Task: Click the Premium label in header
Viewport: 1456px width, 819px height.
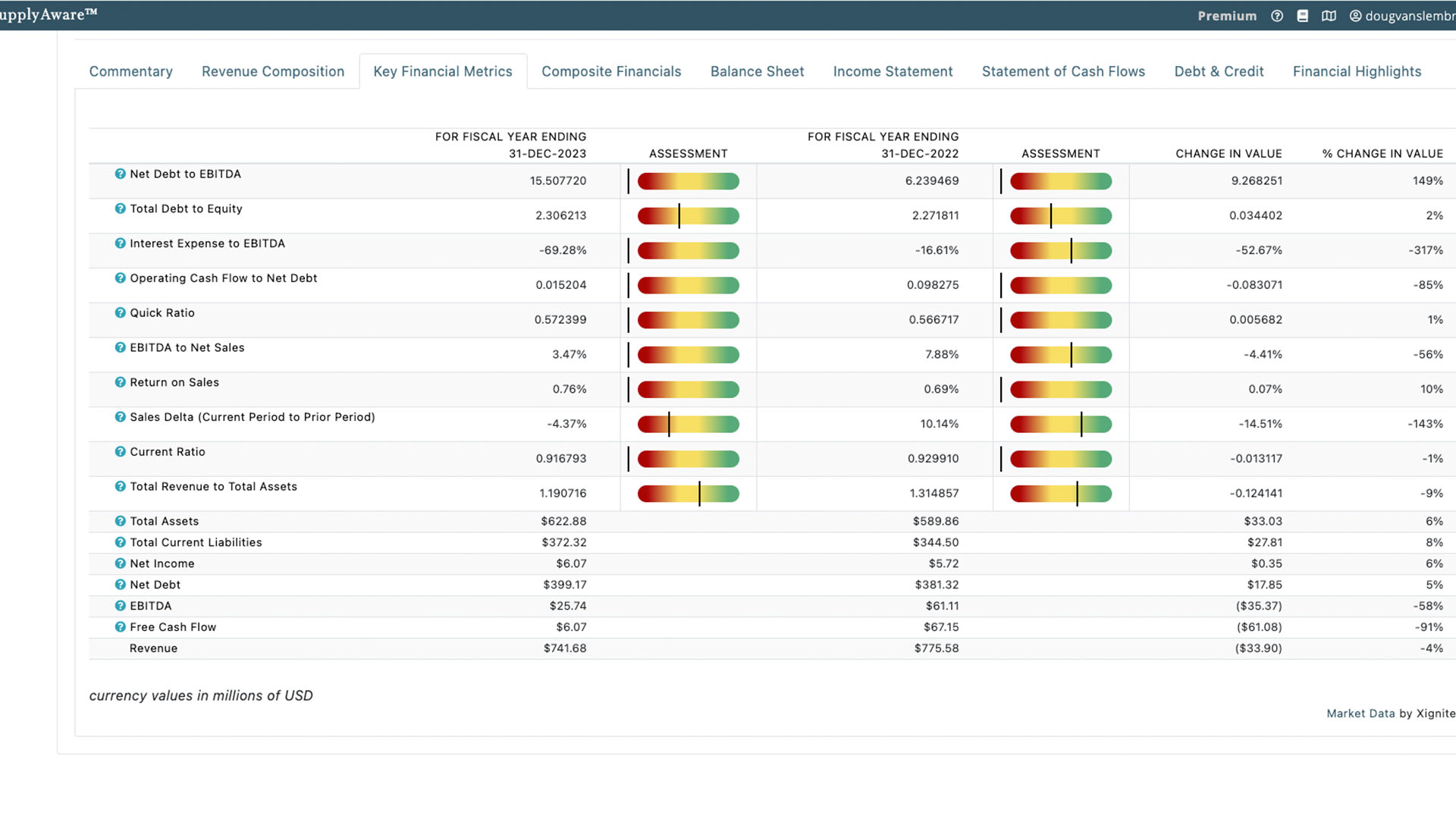Action: pyautogui.click(x=1227, y=16)
